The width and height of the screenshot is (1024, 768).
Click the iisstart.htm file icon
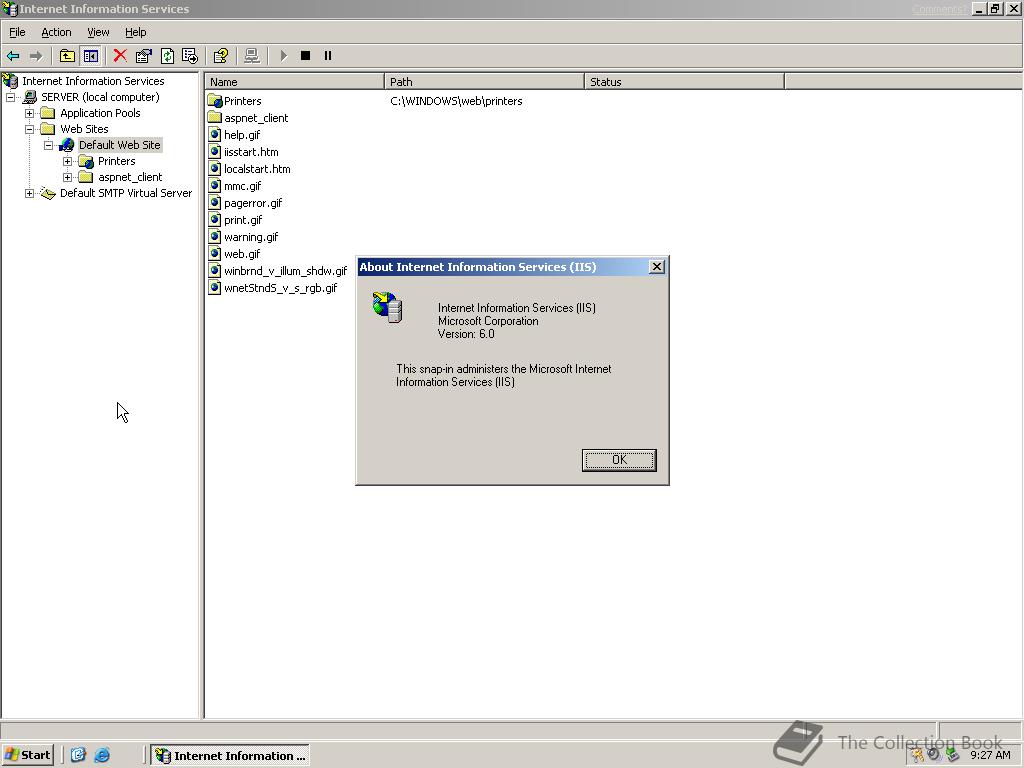214,152
